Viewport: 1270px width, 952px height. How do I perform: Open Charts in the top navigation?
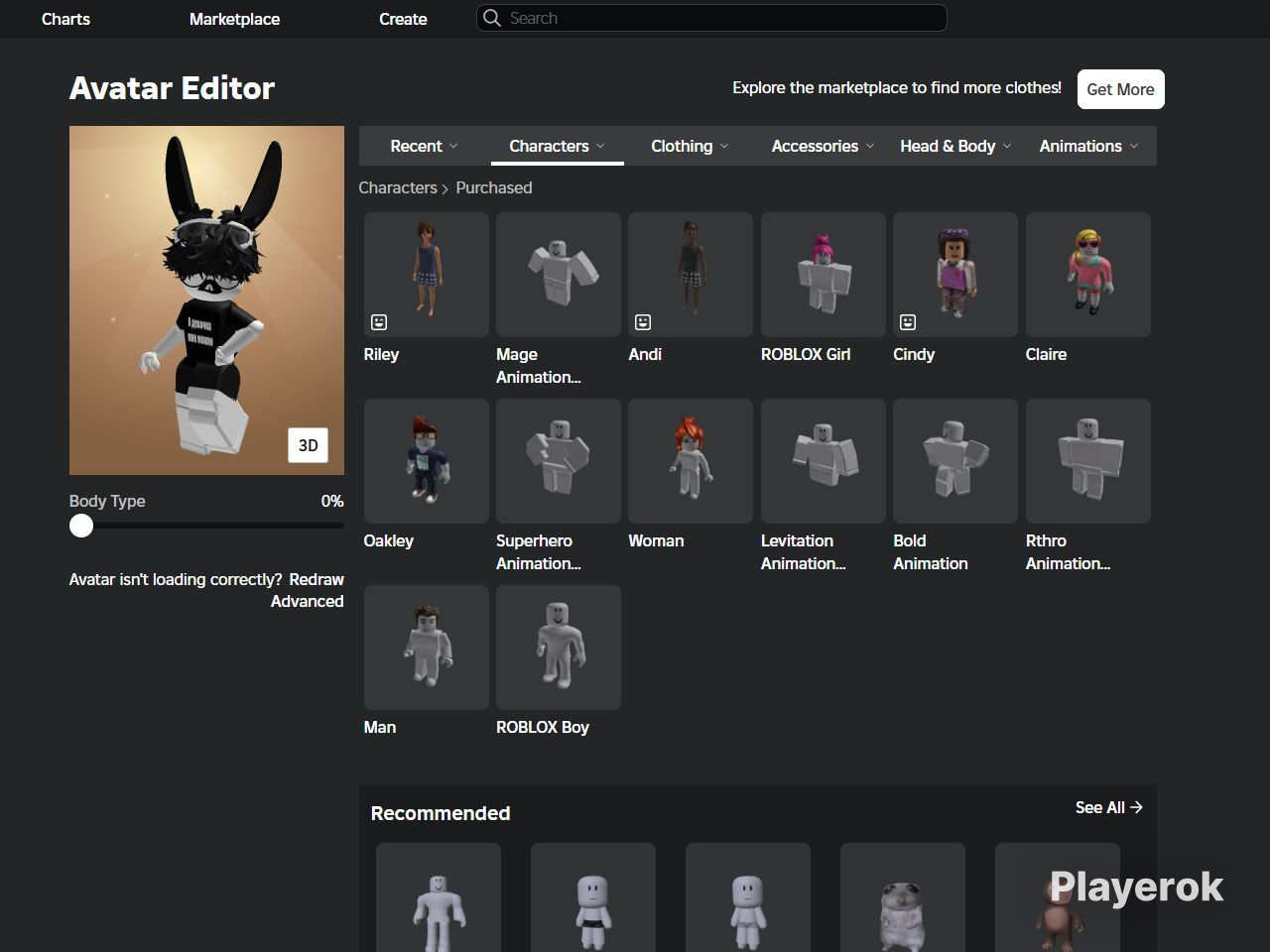[x=65, y=19]
